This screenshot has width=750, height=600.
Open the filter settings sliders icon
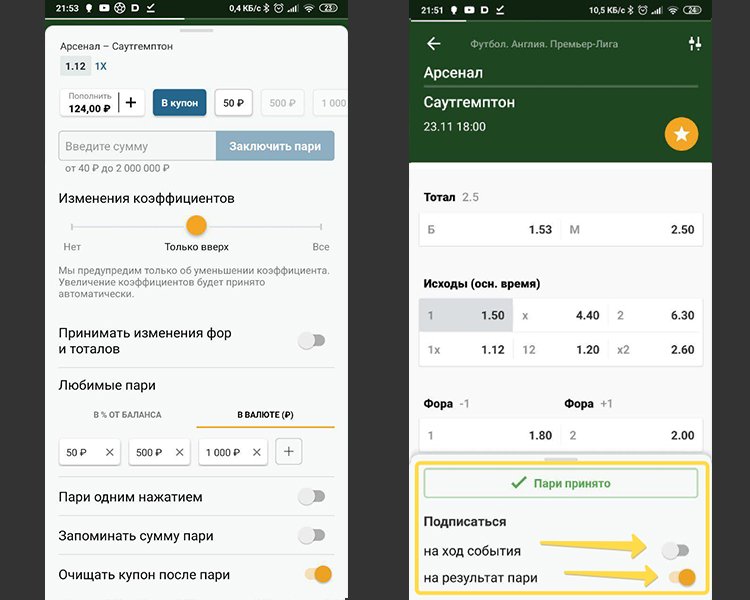695,44
